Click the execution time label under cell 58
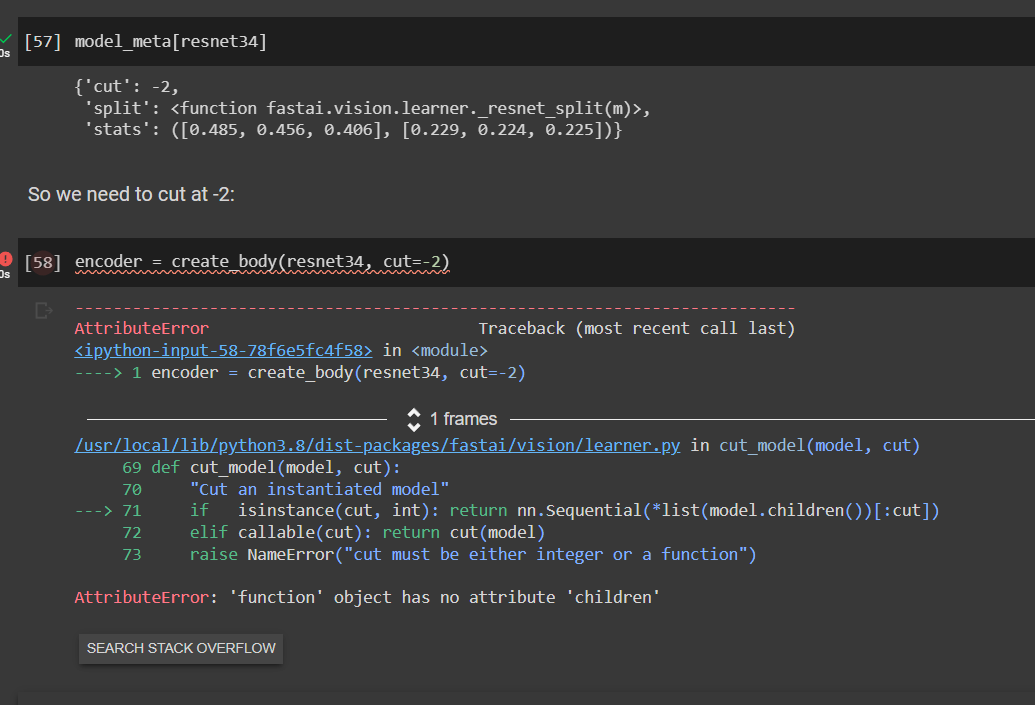1035x705 pixels. pyautogui.click(x=5, y=272)
